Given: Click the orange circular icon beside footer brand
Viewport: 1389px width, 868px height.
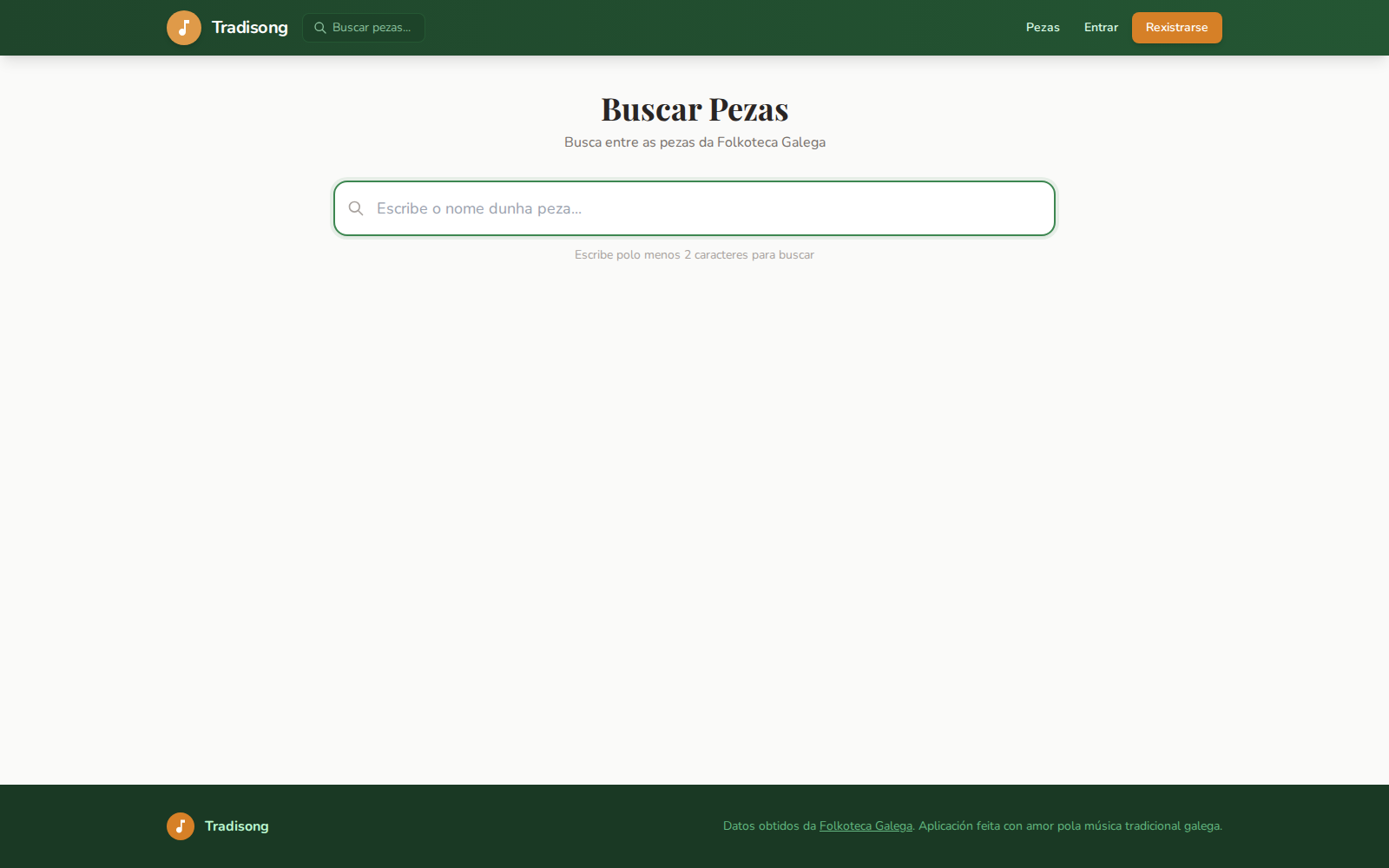Looking at the screenshot, I should coord(181,826).
